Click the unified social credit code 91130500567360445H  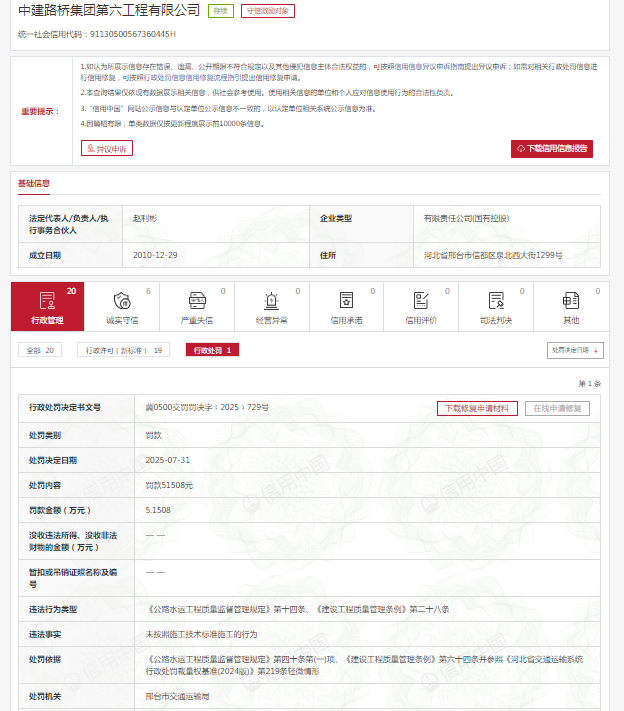133,34
